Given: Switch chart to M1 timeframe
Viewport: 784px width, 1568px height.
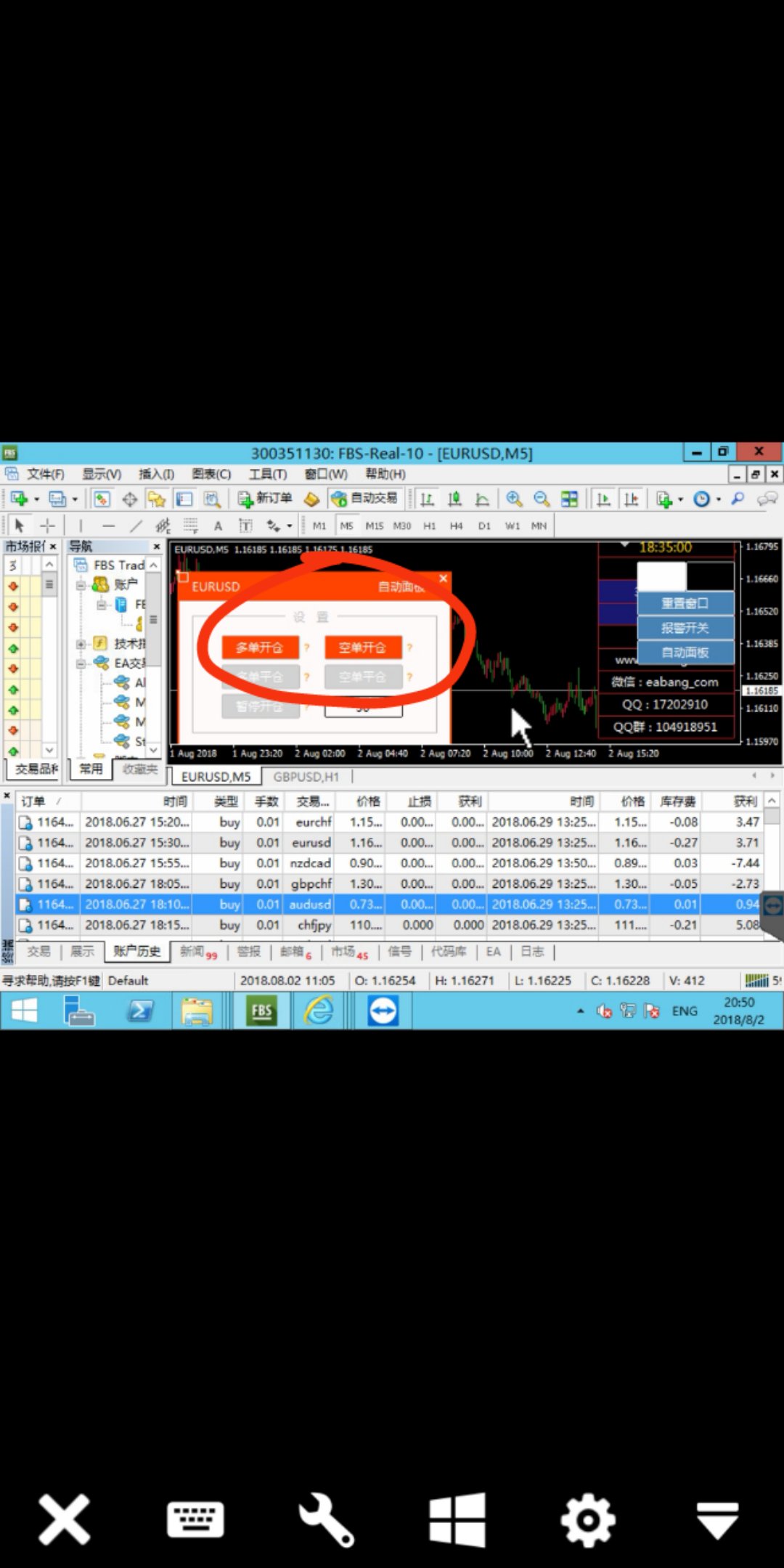Looking at the screenshot, I should pyautogui.click(x=319, y=526).
